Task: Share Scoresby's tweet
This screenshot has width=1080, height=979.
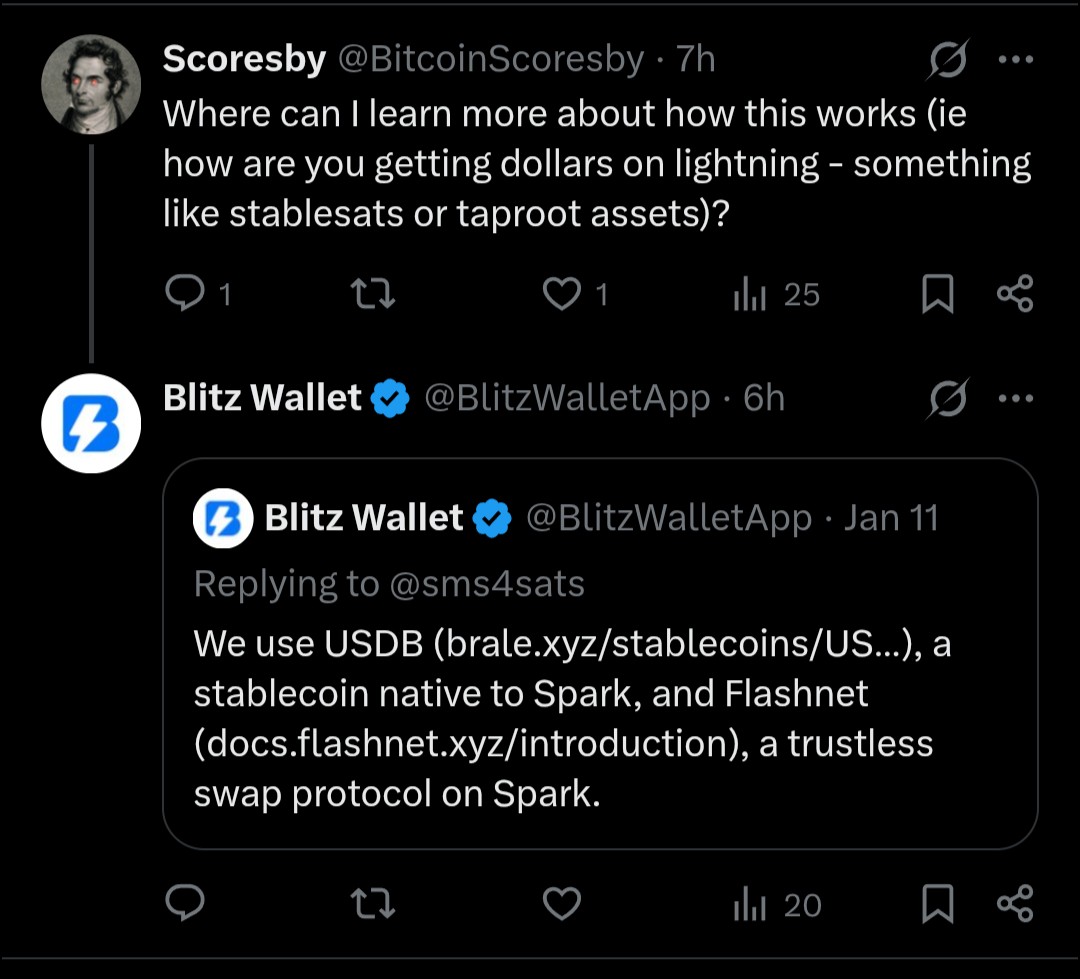Action: click(1015, 294)
